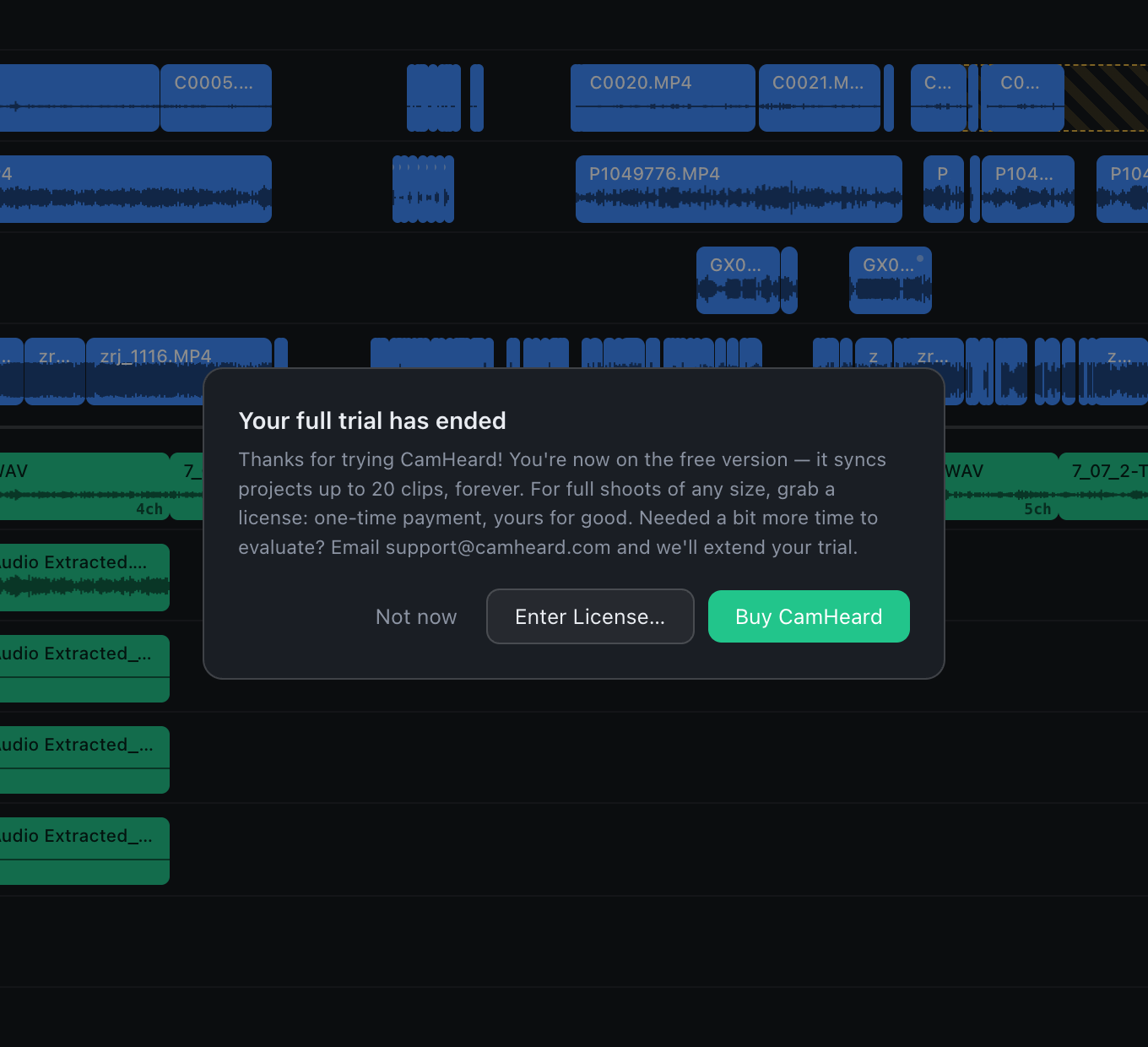Click the Buy CamHeard button

click(809, 616)
